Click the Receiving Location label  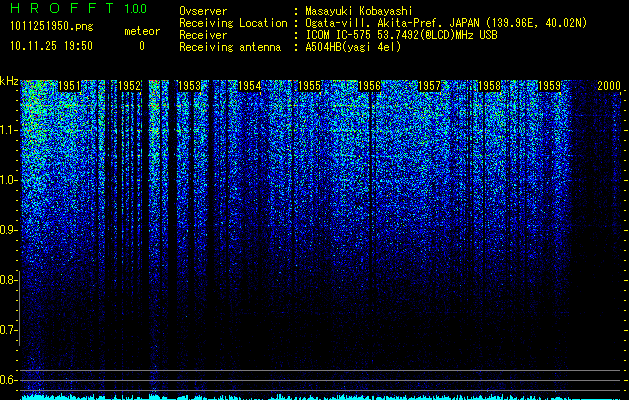click(x=233, y=23)
